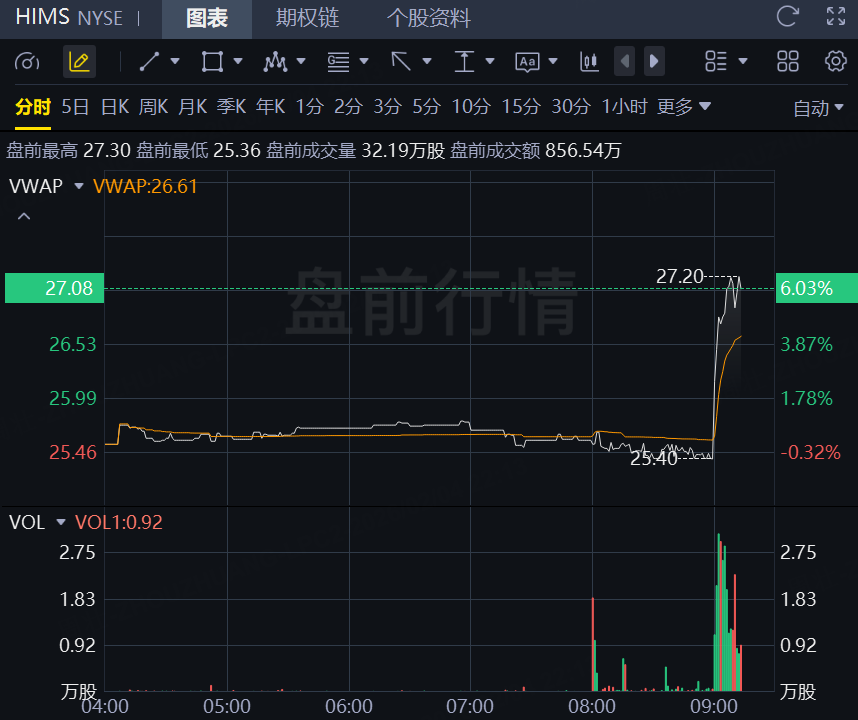The image size is (858, 720).
Task: Switch to the 期权链 tab
Action: 308,18
